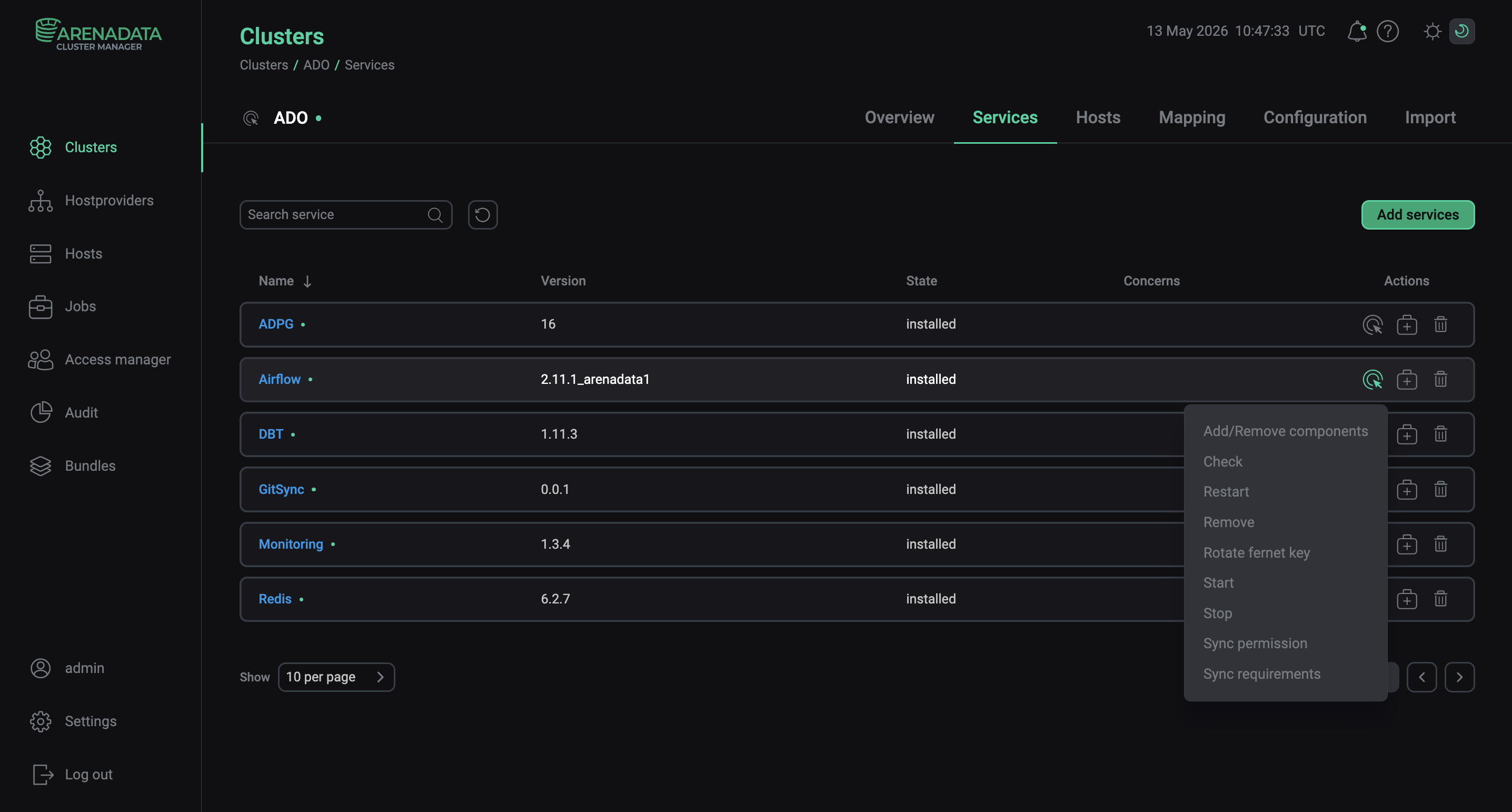Toggle maintenance mode icon for Redis
Viewport: 1512px width, 812px height.
pos(1406,599)
